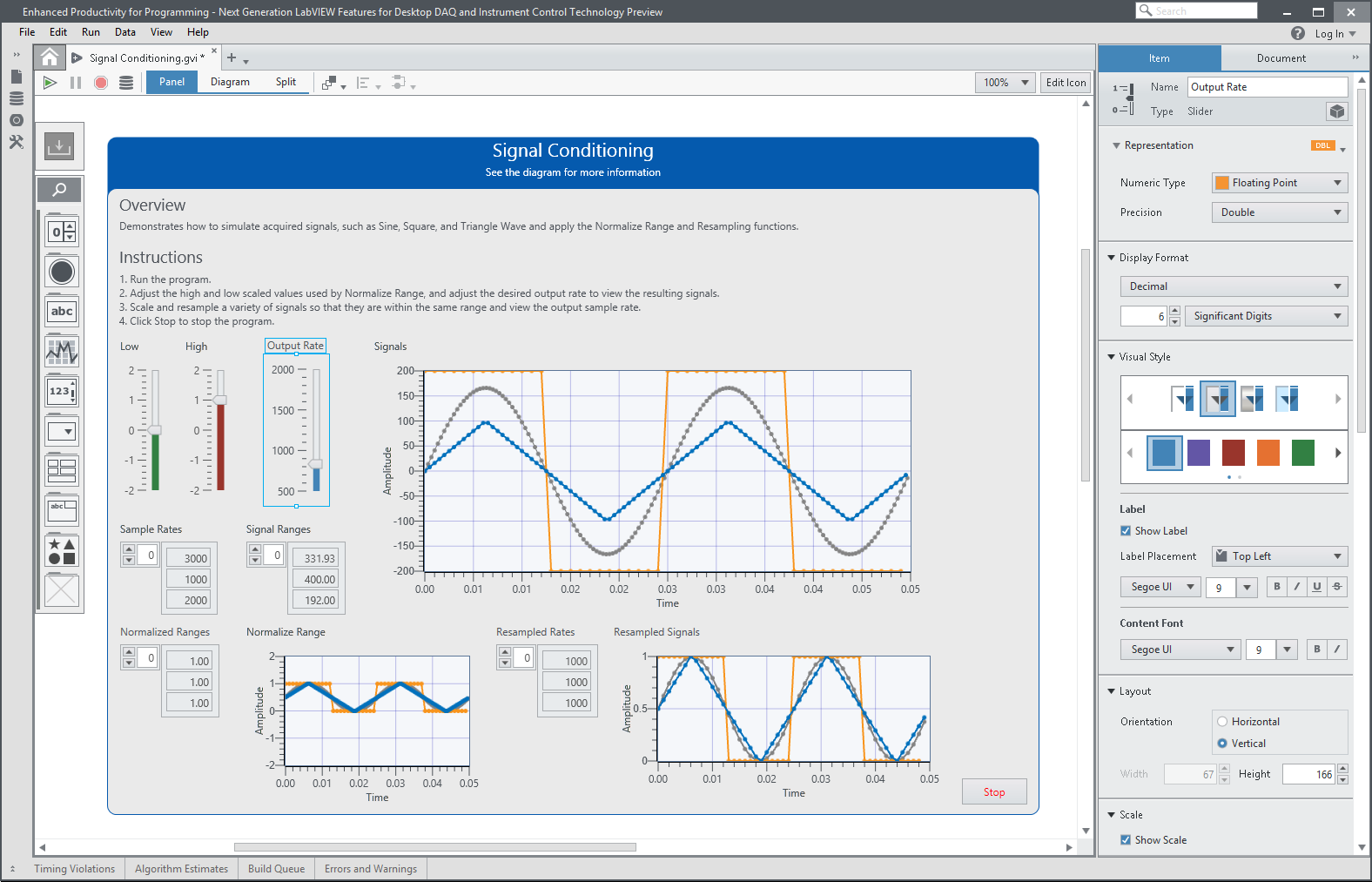Open the Graph palette icon
The image size is (1372, 882).
62,352
